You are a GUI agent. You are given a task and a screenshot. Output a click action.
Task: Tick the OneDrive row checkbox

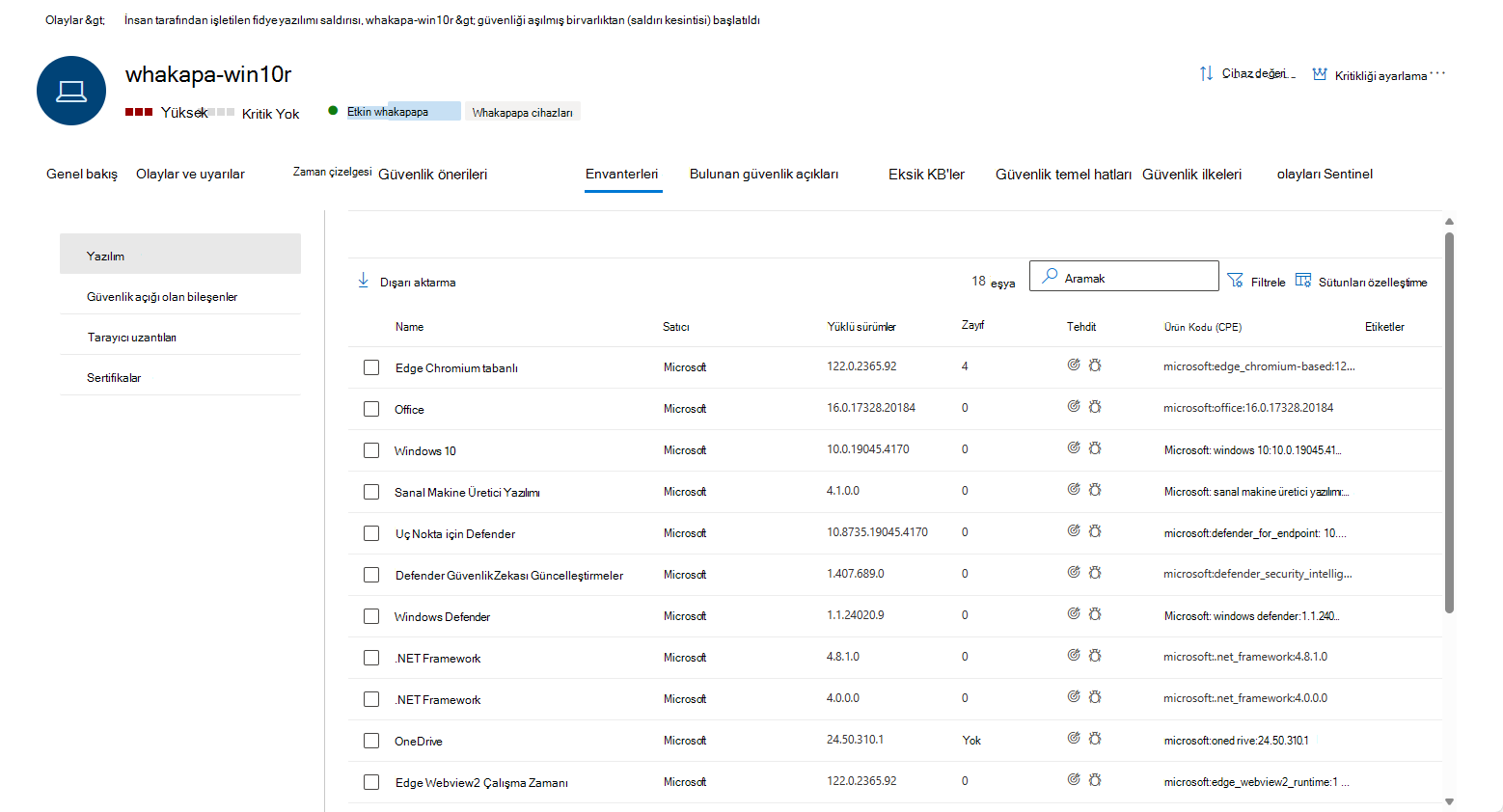(371, 741)
